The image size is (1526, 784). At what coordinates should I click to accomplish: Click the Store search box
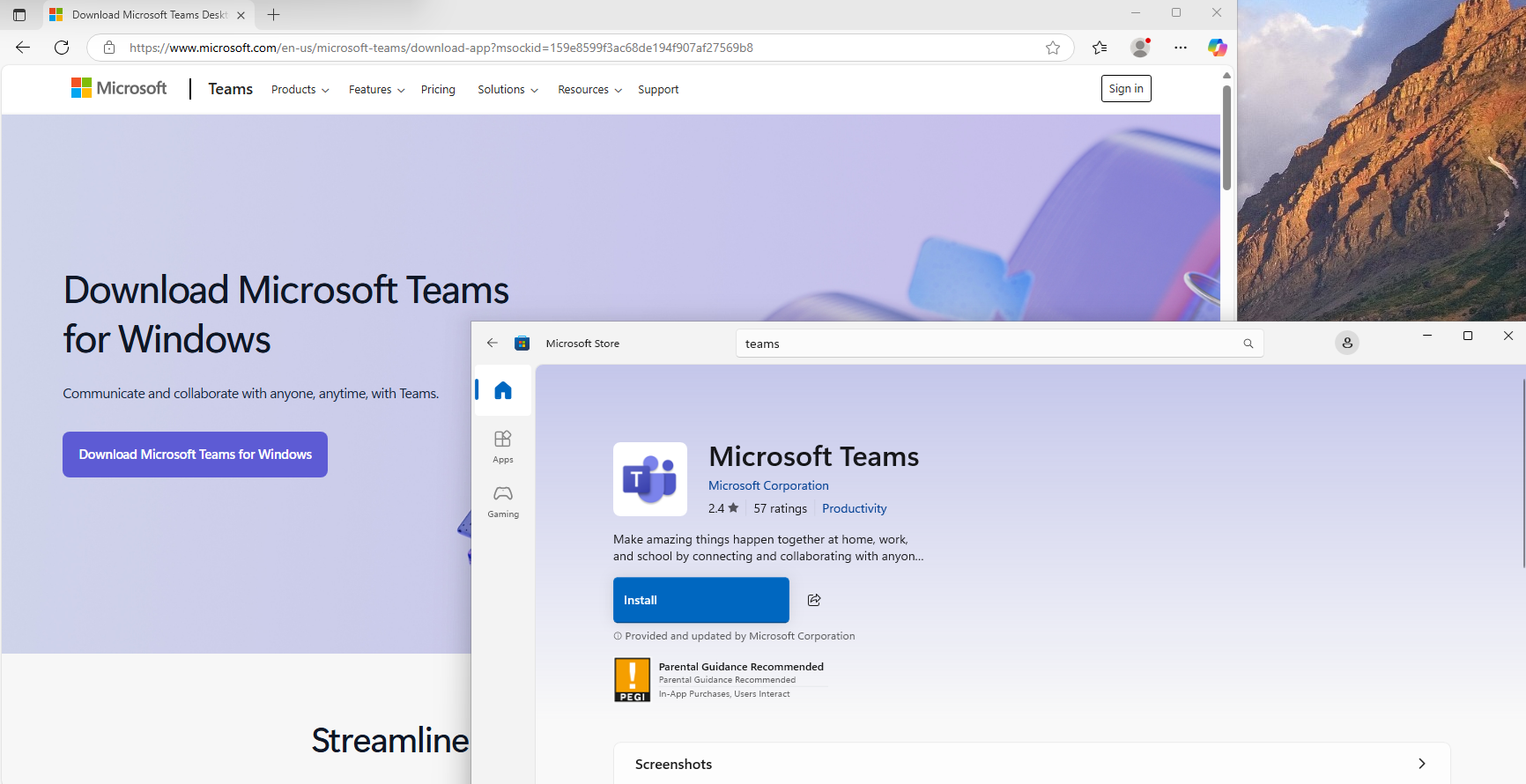pyautogui.click(x=999, y=344)
